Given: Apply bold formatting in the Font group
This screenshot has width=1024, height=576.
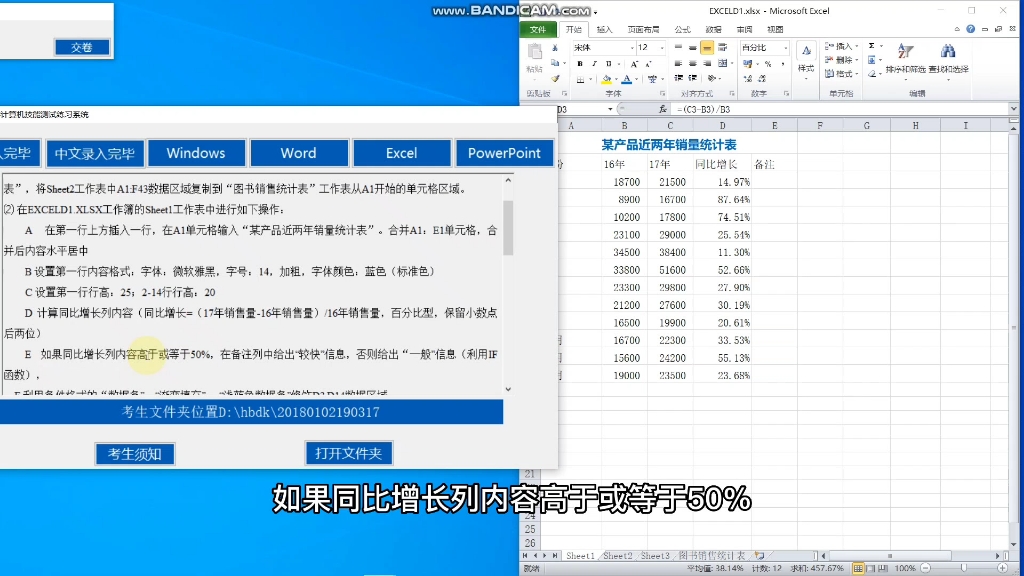Looking at the screenshot, I should (x=580, y=64).
